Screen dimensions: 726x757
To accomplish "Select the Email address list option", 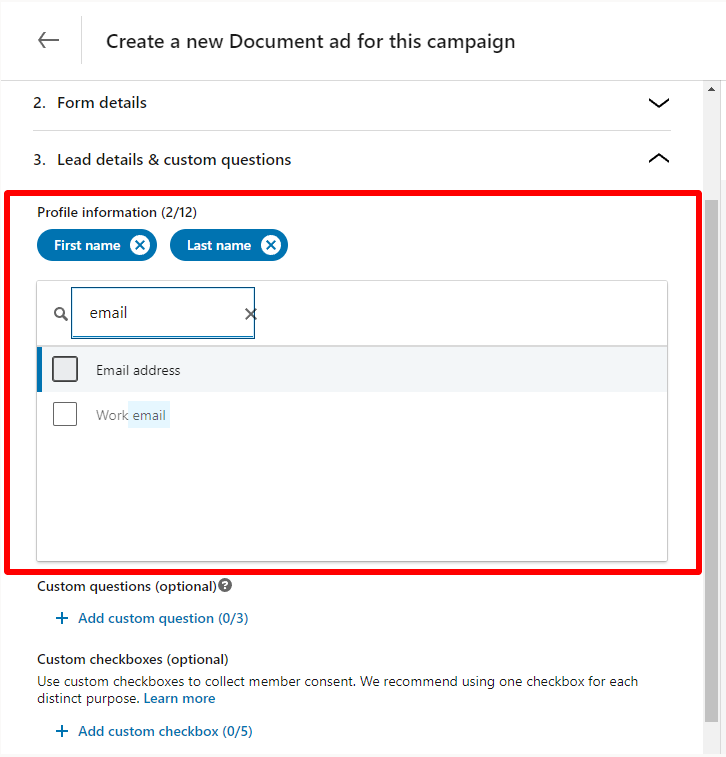I will (352, 369).
